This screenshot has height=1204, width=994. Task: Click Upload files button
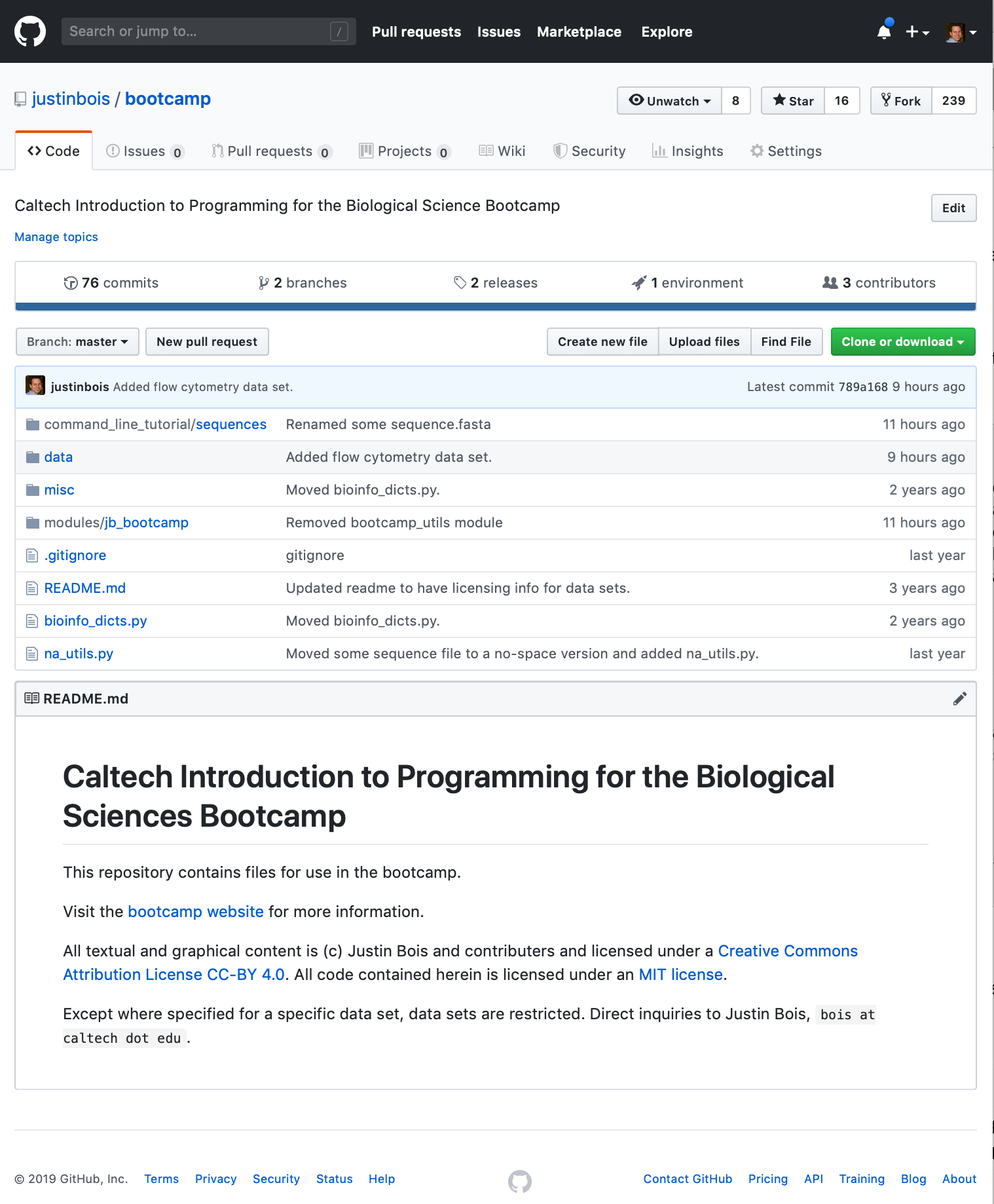coord(705,342)
